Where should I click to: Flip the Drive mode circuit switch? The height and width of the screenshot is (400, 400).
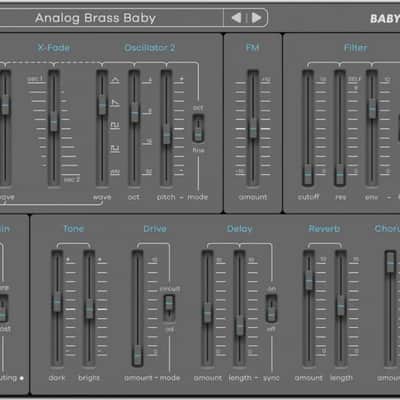click(169, 308)
